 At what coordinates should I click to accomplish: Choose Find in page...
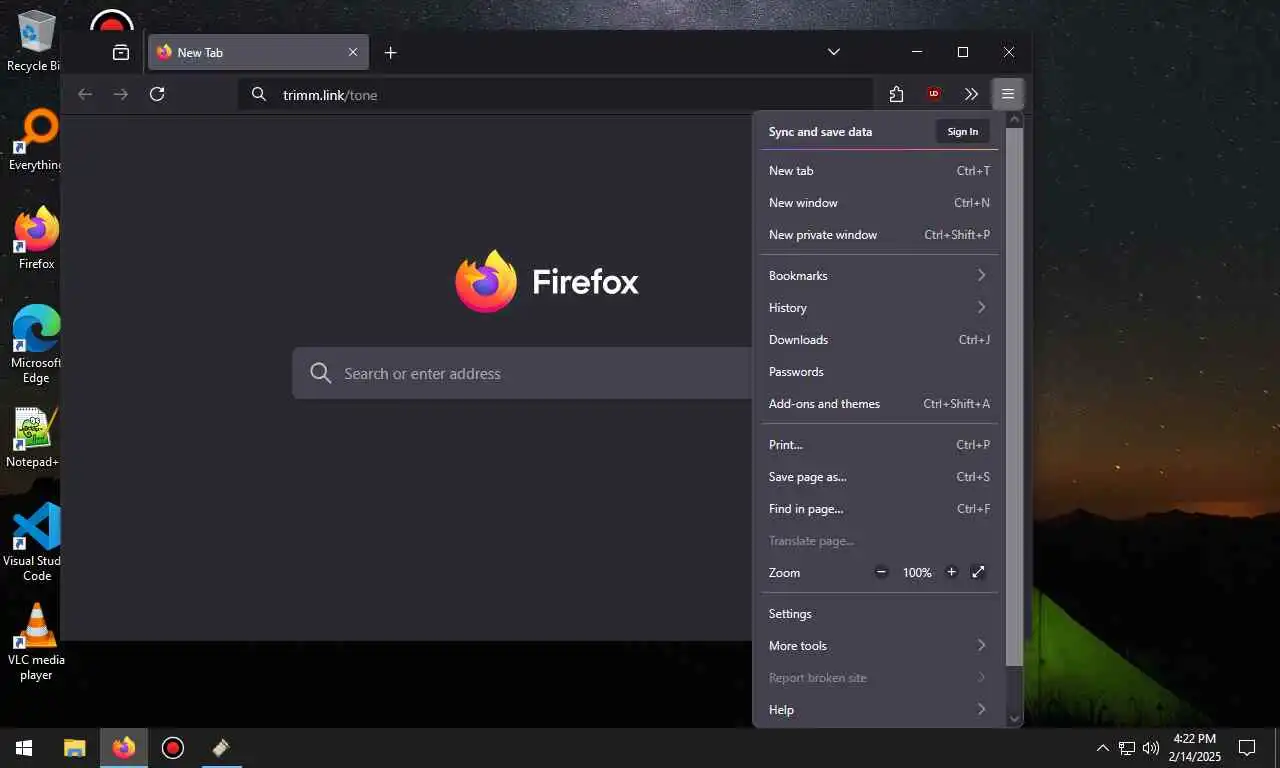[x=879, y=509]
